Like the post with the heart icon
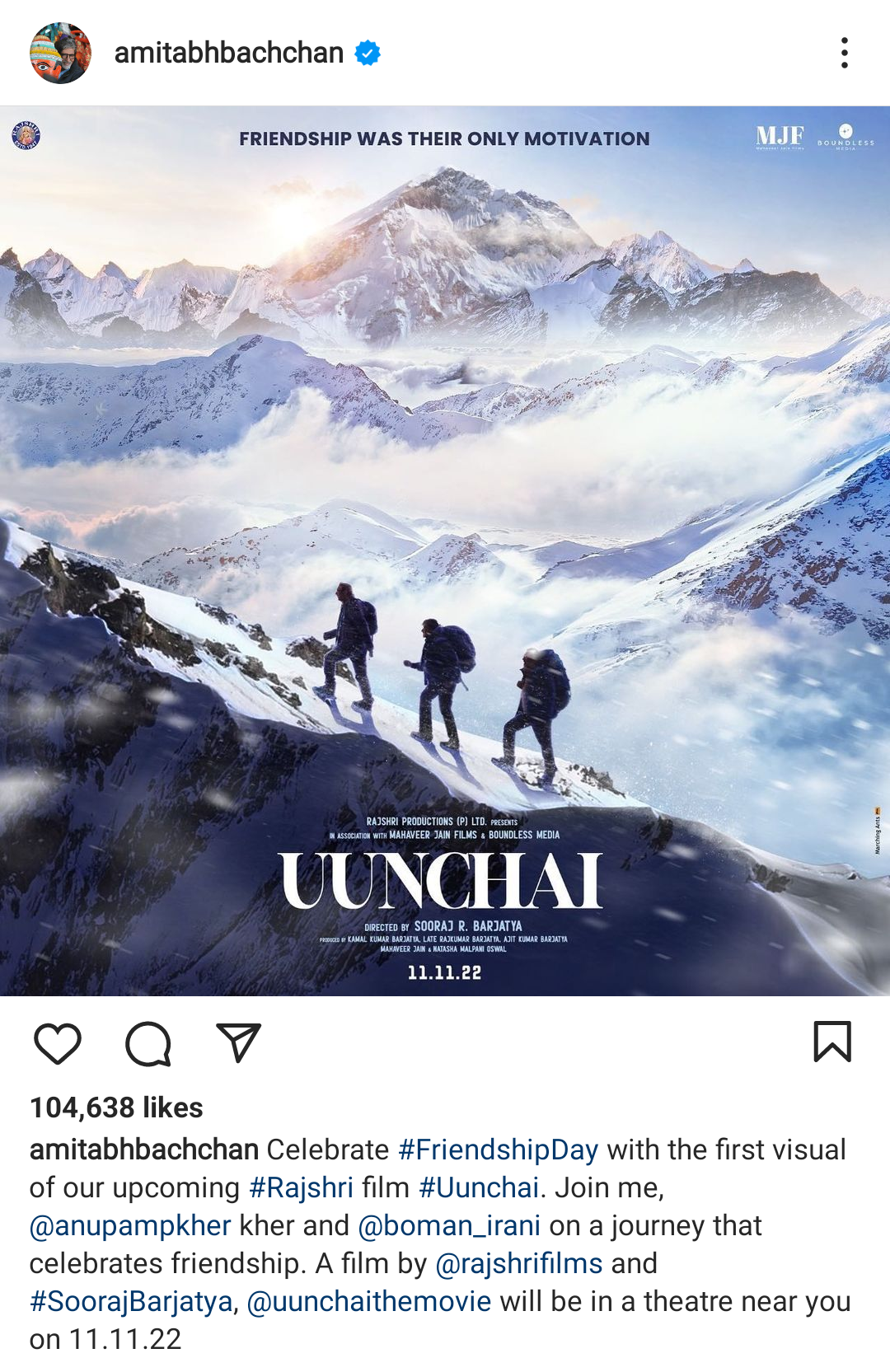The width and height of the screenshot is (890, 1372). click(x=58, y=1043)
